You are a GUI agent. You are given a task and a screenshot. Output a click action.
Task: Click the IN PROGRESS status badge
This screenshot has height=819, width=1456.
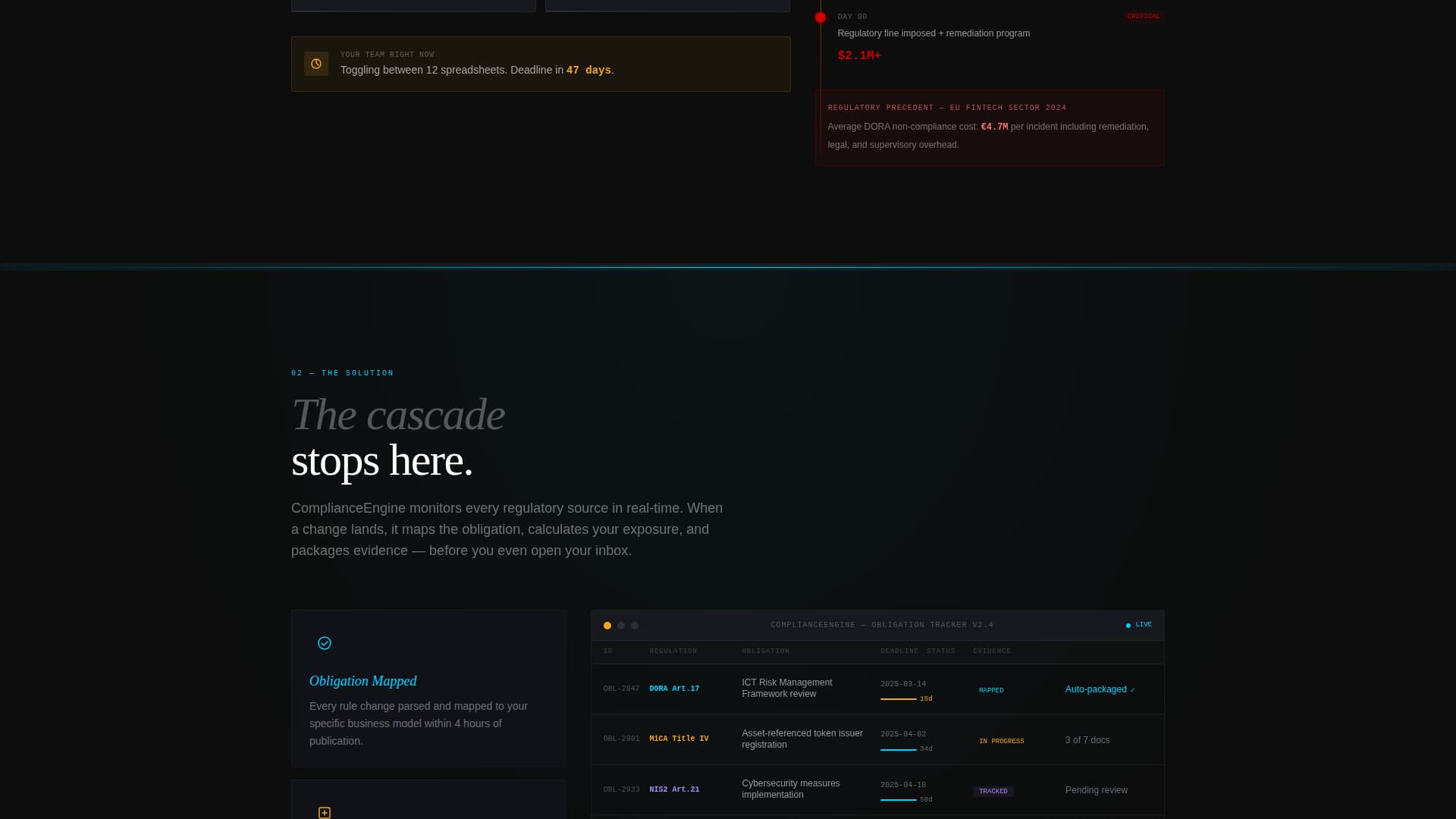[1001, 741]
